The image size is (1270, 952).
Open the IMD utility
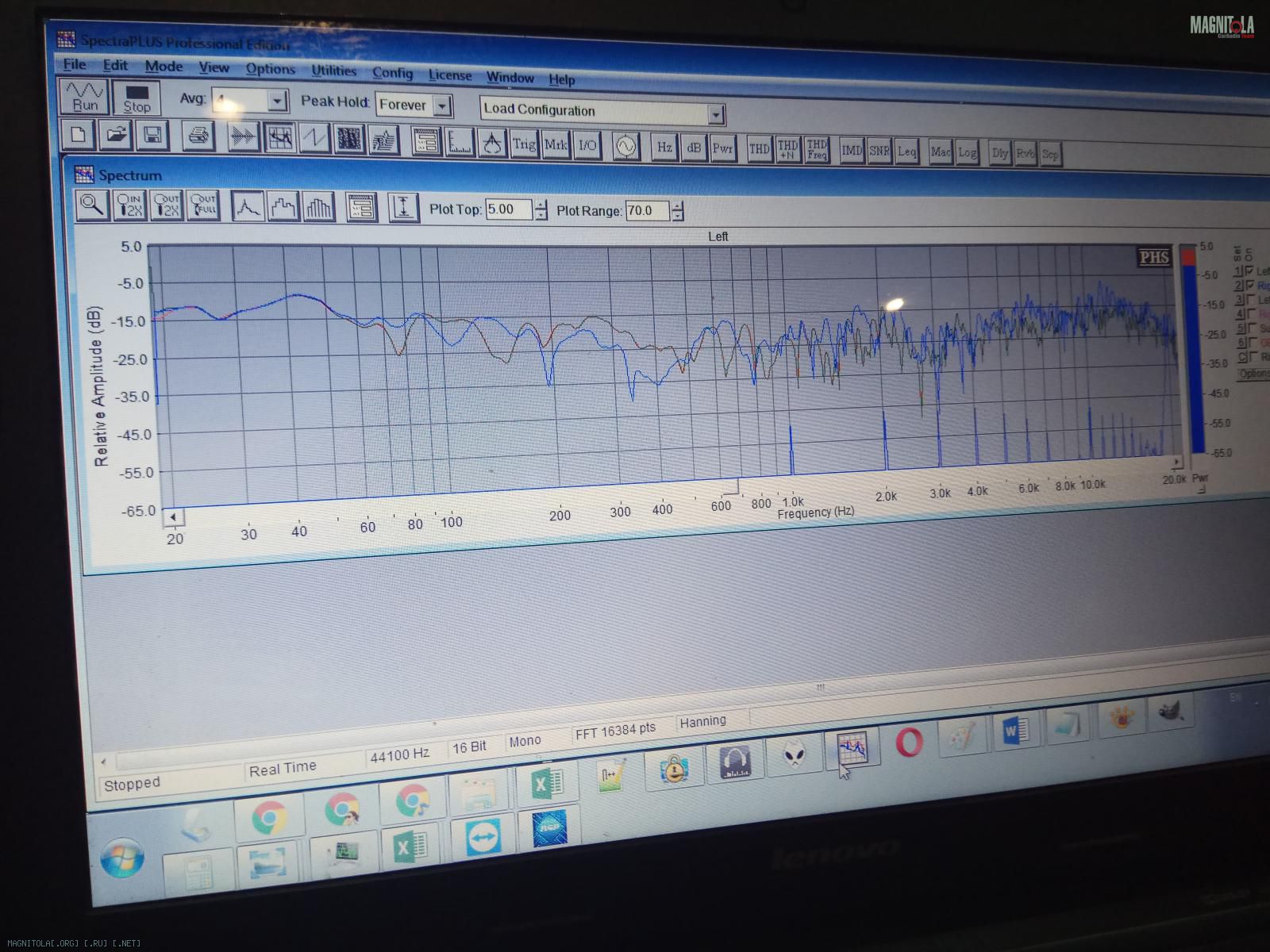point(852,150)
